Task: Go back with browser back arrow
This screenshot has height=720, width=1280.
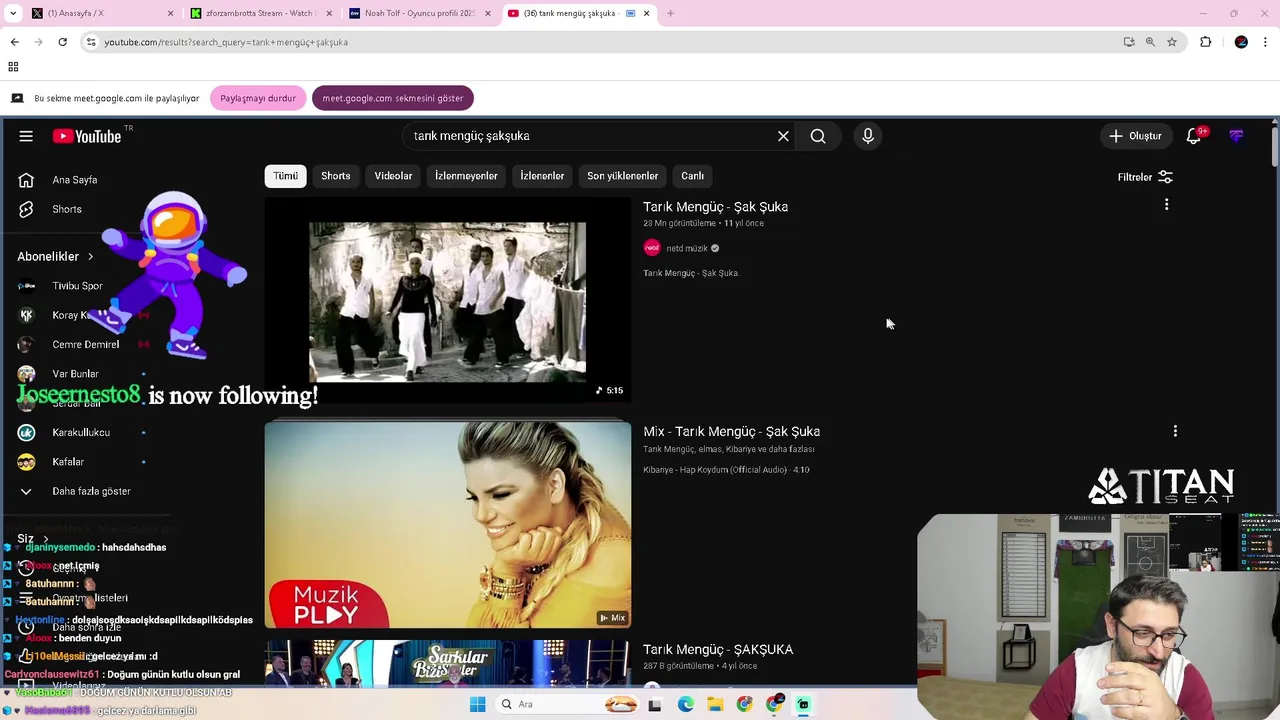Action: coord(14,42)
